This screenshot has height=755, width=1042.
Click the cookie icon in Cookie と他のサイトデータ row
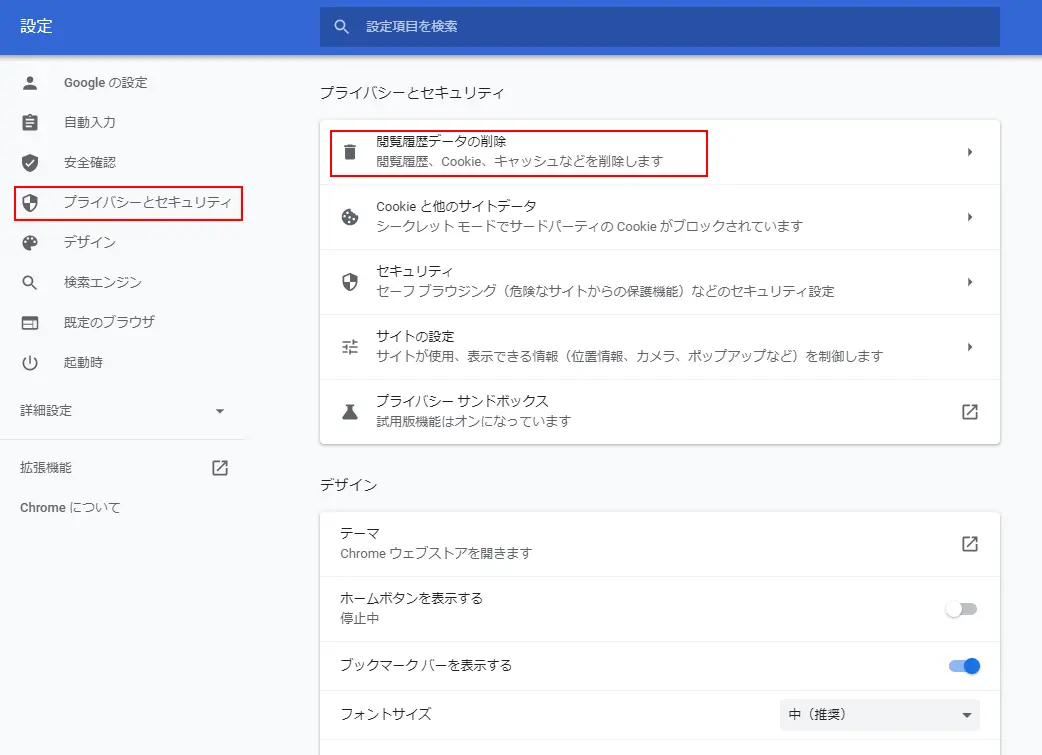click(x=350, y=217)
